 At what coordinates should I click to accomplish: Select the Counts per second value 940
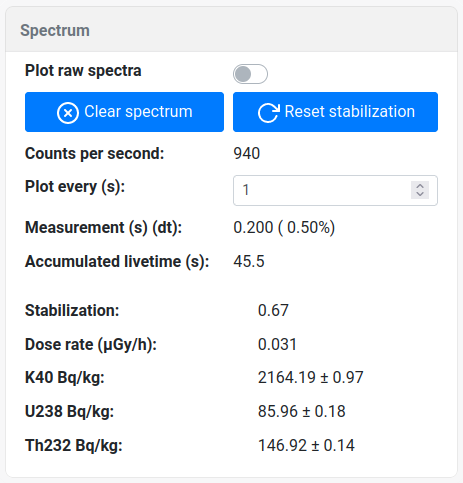[247, 154]
